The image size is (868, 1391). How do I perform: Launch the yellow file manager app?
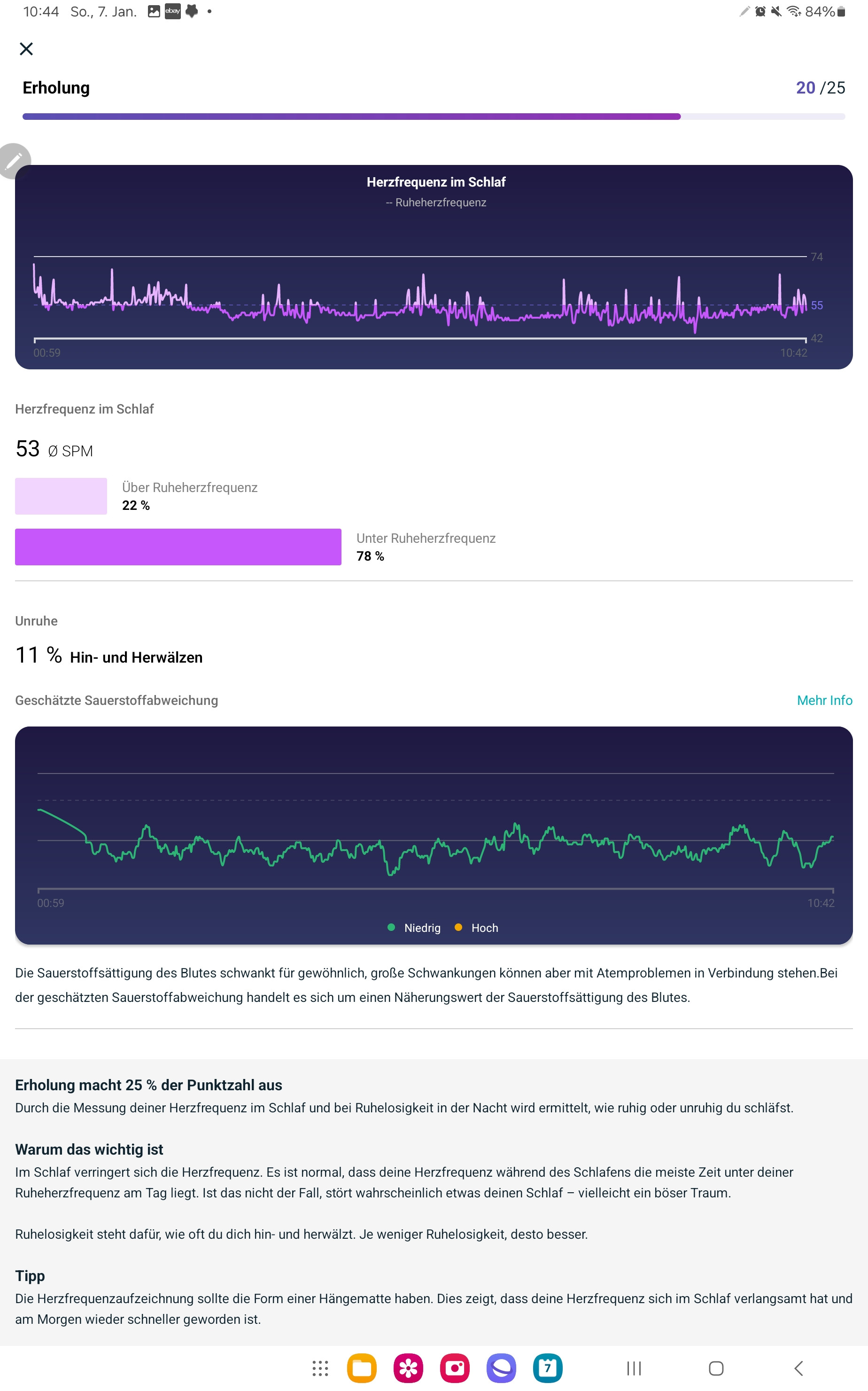tap(362, 1368)
